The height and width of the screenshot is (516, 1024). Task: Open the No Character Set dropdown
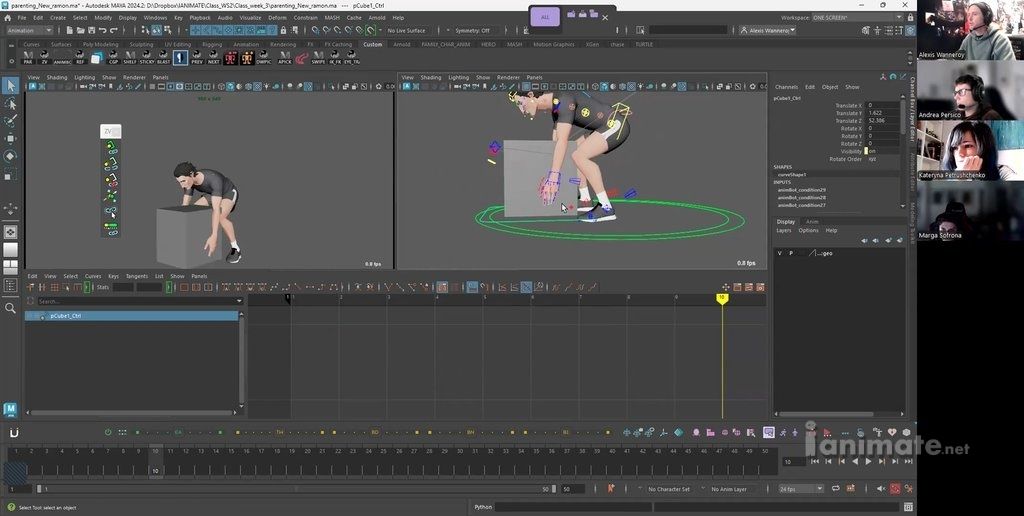(x=668, y=489)
